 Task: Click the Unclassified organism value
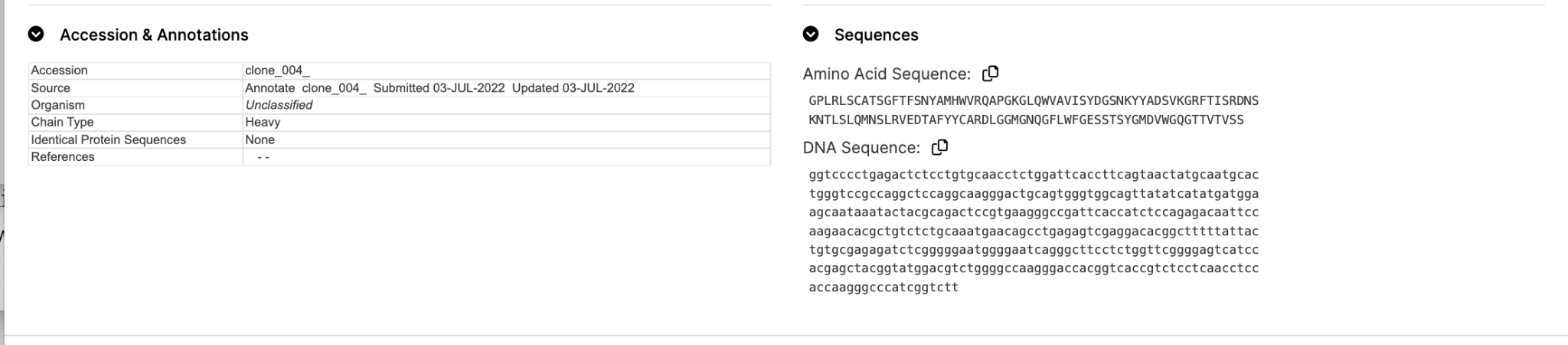(x=279, y=105)
